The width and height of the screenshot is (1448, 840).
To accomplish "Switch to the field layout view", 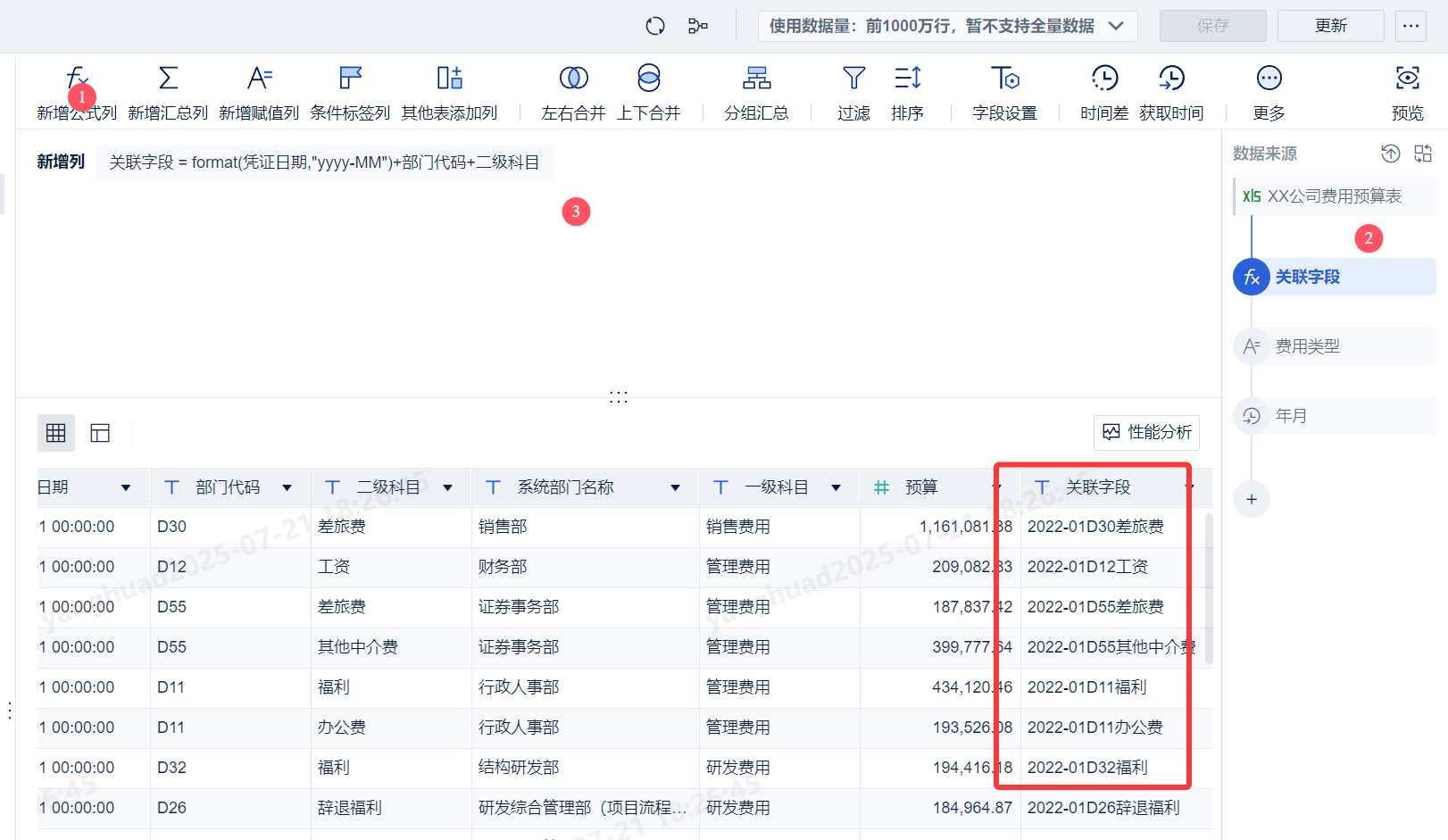I will 100,433.
